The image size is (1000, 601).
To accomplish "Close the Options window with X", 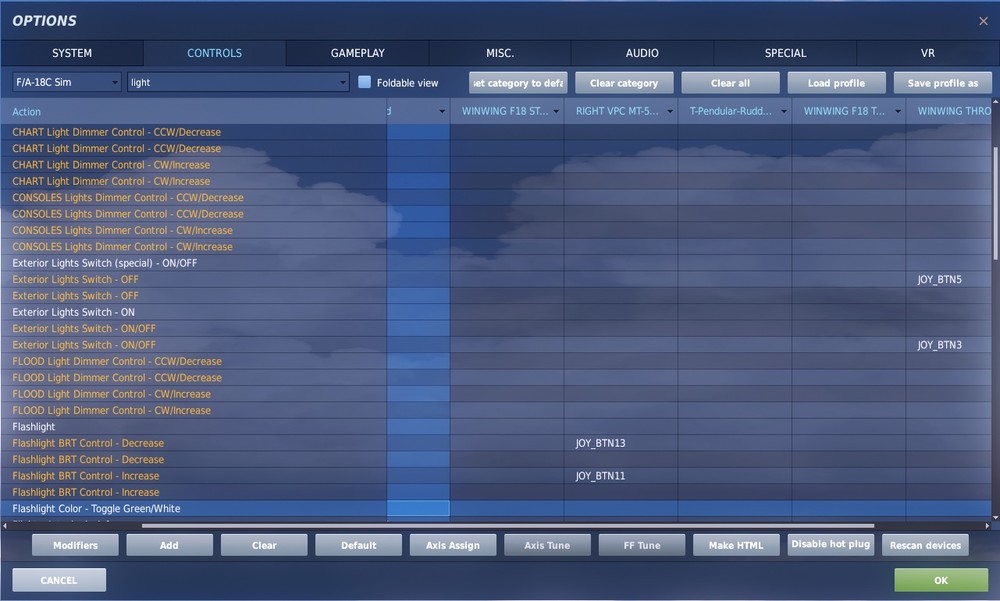I will 983,21.
